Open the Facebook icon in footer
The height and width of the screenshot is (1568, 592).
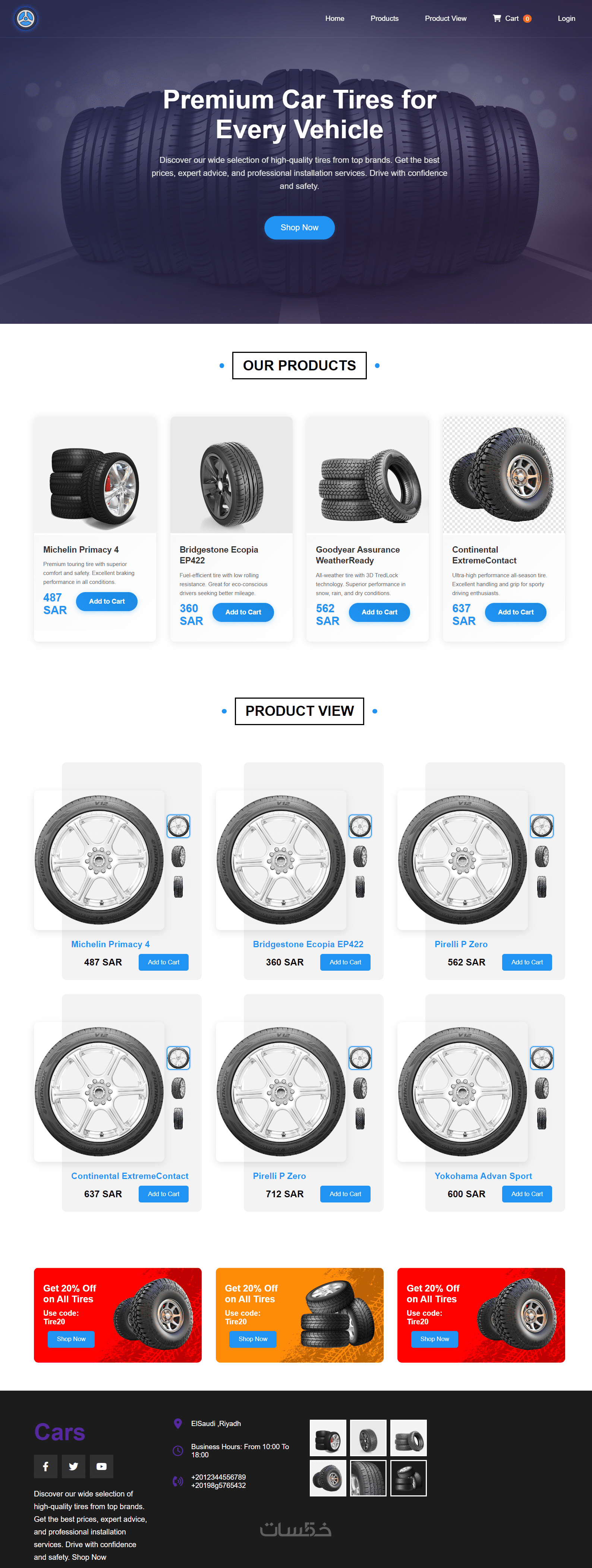coord(46,1466)
